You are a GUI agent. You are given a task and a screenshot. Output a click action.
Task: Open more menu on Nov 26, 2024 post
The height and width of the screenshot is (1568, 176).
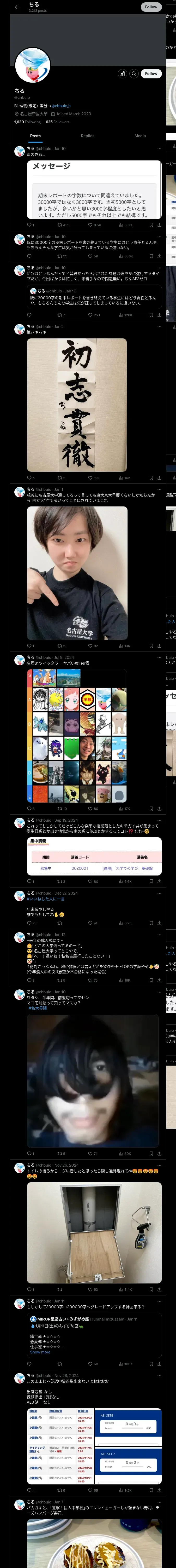click(x=159, y=1166)
